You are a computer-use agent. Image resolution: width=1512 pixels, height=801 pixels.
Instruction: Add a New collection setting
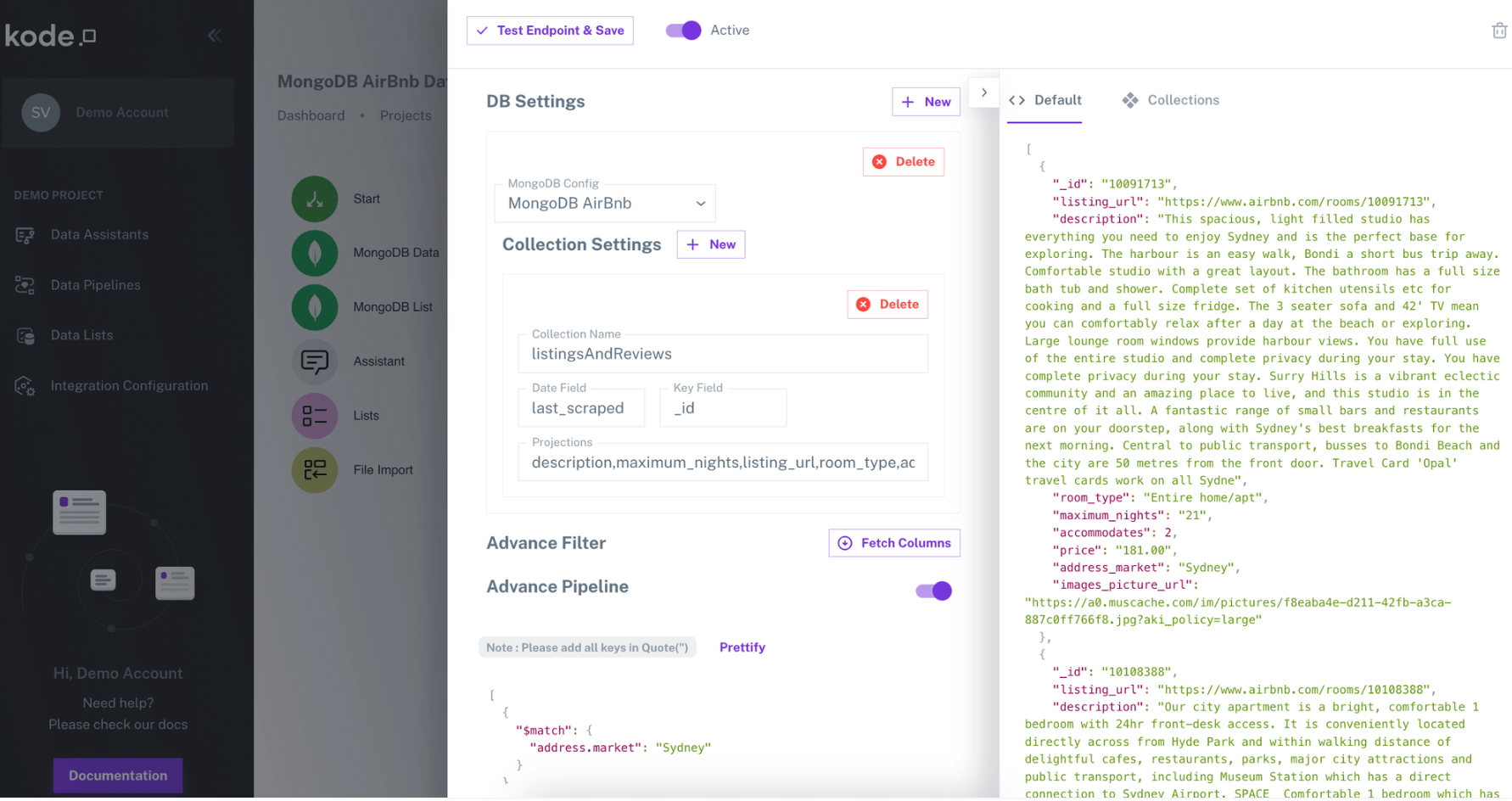point(711,244)
